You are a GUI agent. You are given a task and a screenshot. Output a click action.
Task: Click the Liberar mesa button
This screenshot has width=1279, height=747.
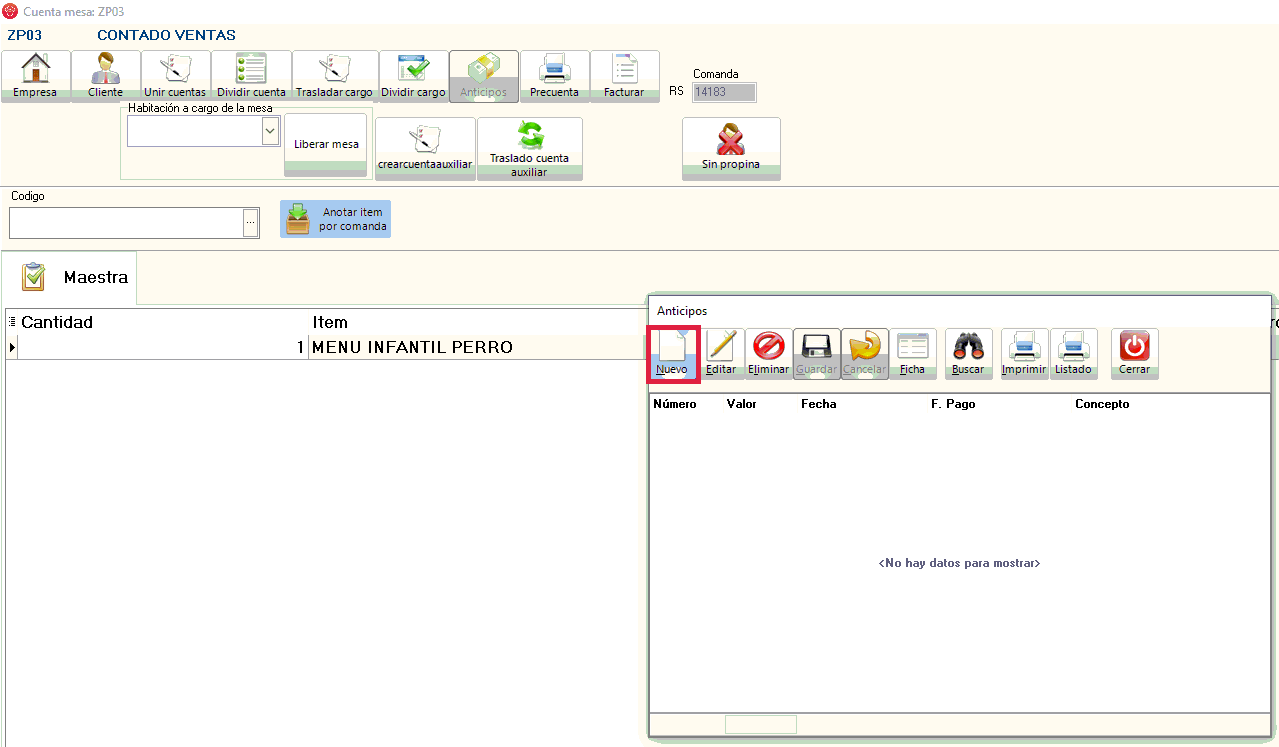[326, 144]
